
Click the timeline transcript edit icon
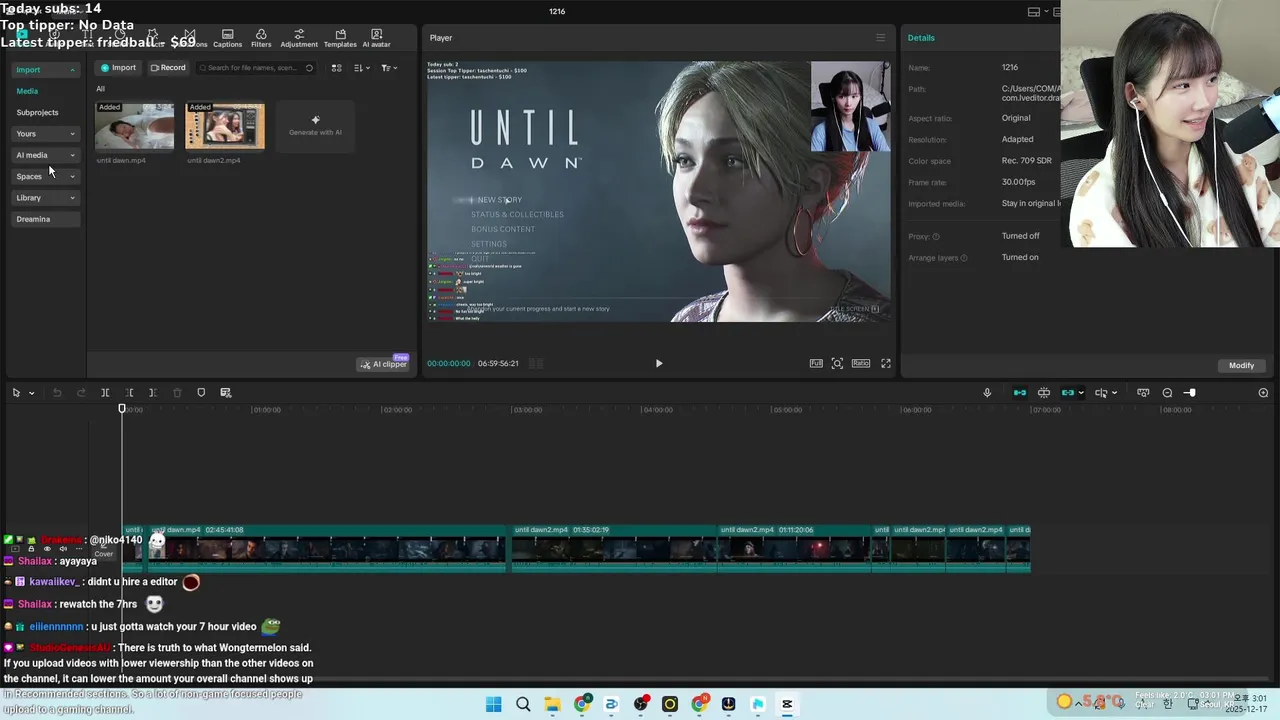point(225,393)
